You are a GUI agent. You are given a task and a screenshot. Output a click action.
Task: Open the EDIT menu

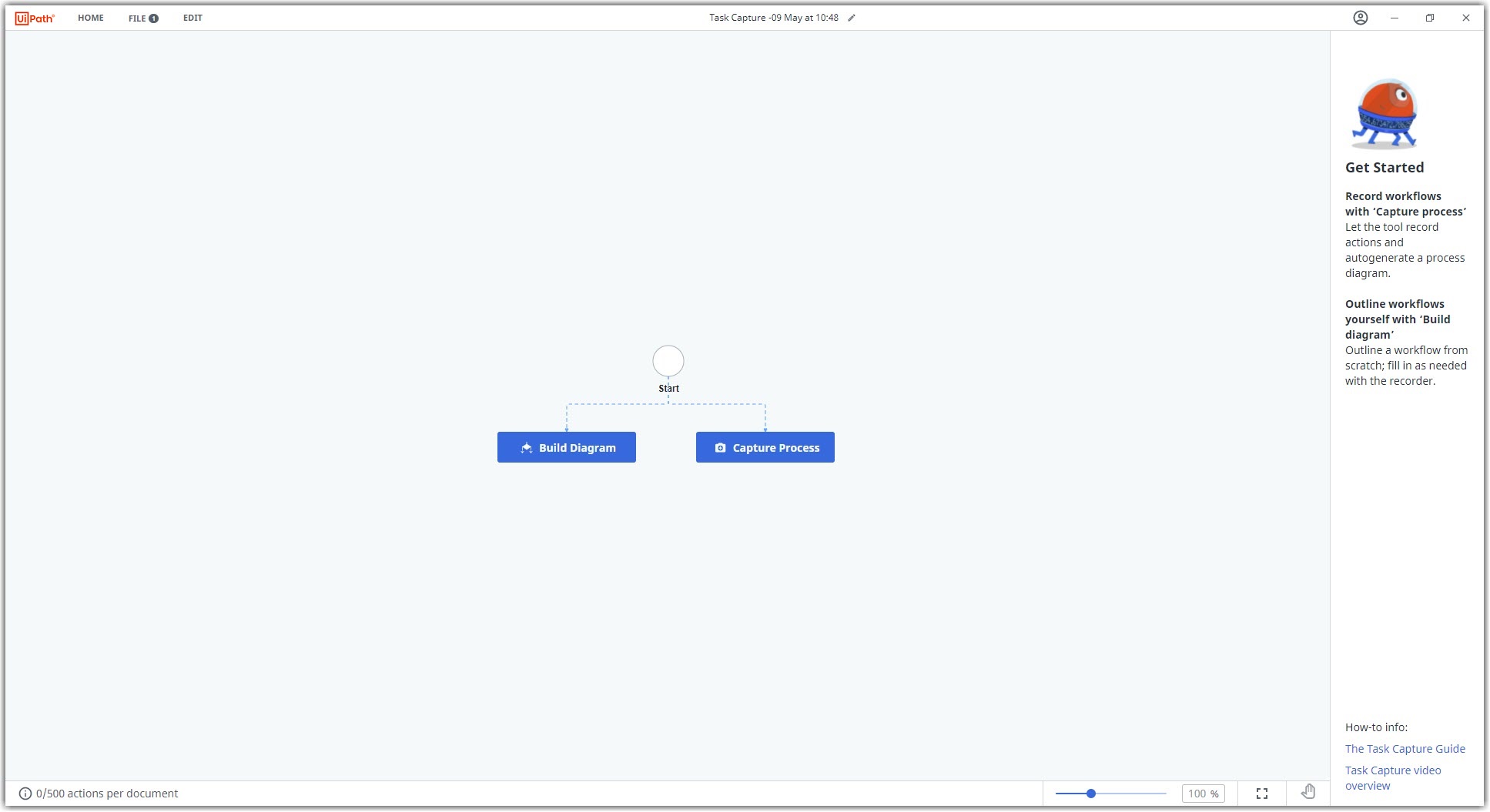pos(193,18)
